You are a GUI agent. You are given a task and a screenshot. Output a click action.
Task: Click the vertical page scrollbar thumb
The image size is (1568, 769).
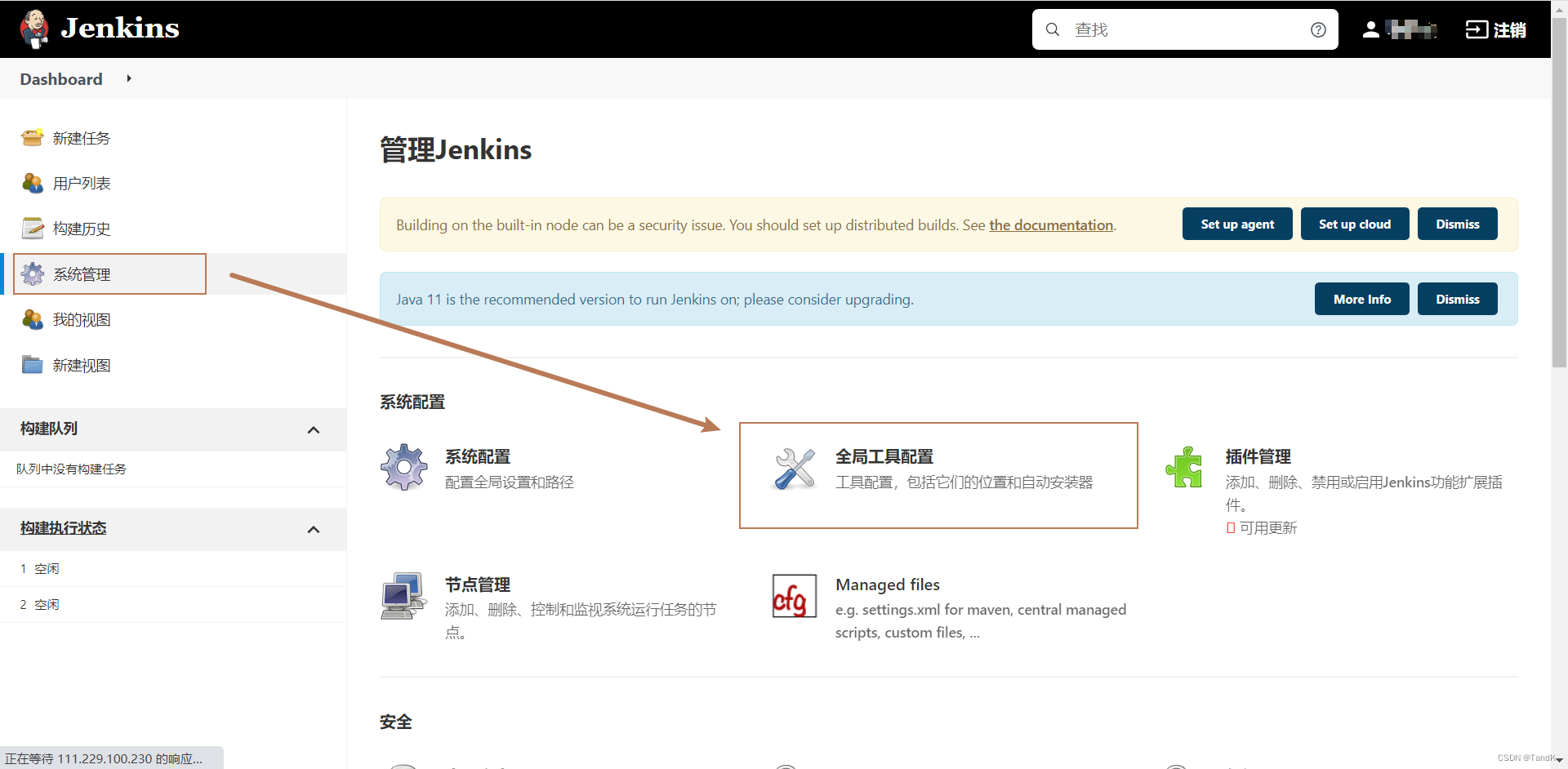1559,192
